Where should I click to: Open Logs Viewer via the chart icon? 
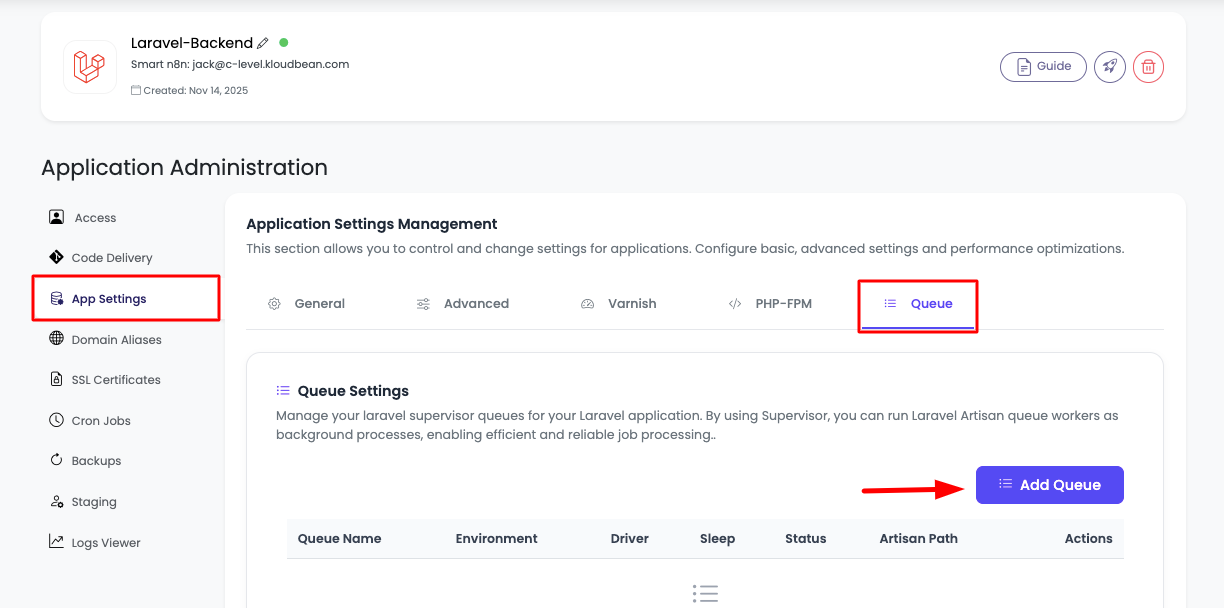[x=58, y=541]
